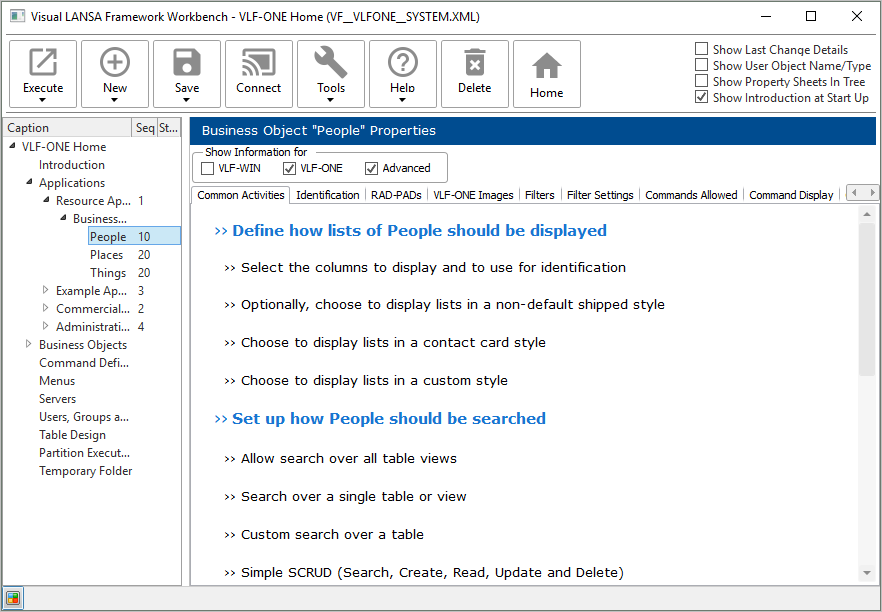Go to Home using house icon
The height and width of the screenshot is (612, 882).
click(x=547, y=67)
